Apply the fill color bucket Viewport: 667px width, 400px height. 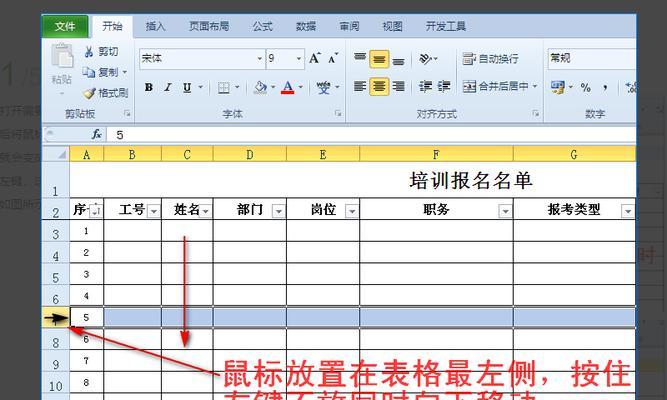(x=259, y=87)
